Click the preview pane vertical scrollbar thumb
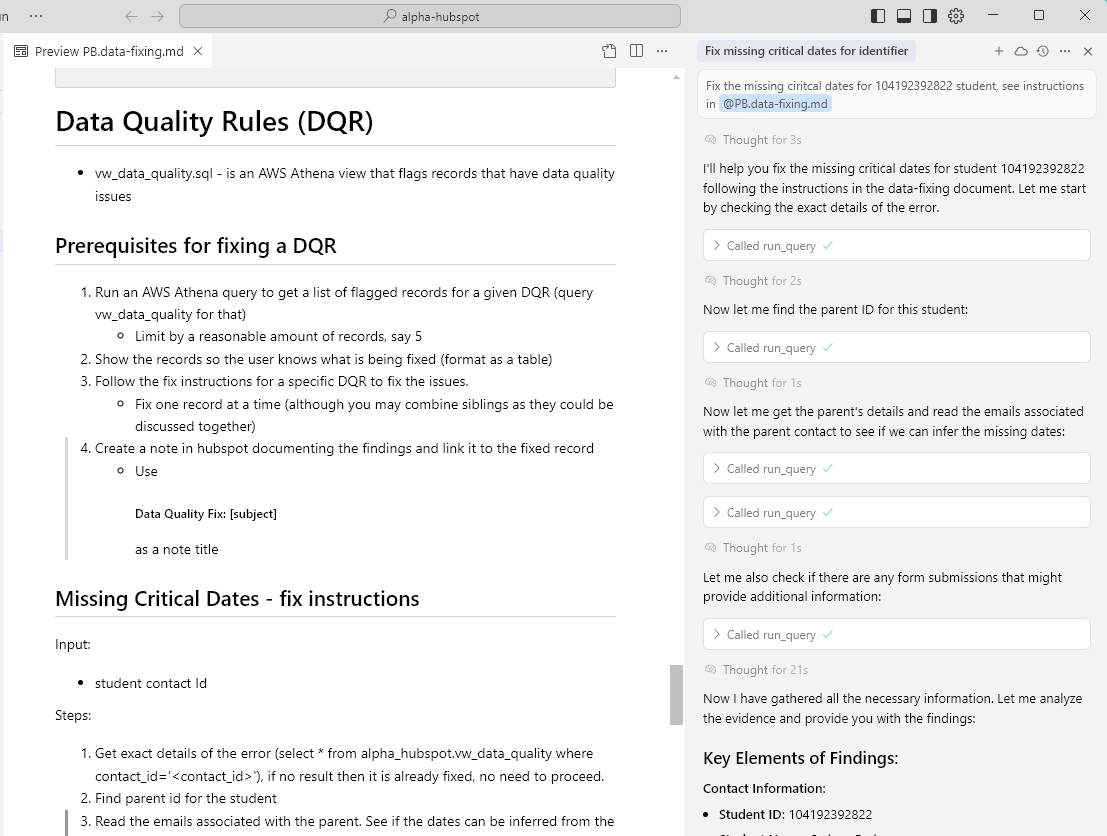1107x836 pixels. (x=676, y=695)
